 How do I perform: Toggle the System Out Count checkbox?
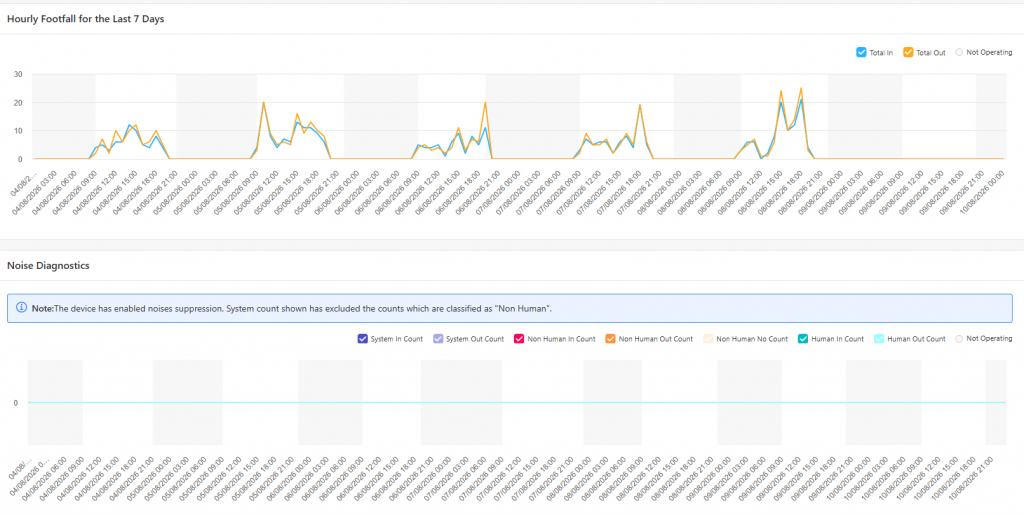pyautogui.click(x=439, y=339)
